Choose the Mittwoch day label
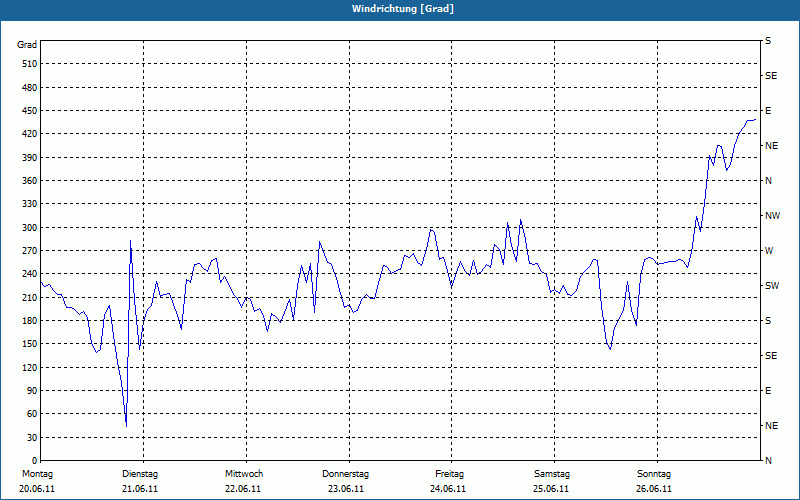This screenshot has width=800, height=500. pos(244,474)
